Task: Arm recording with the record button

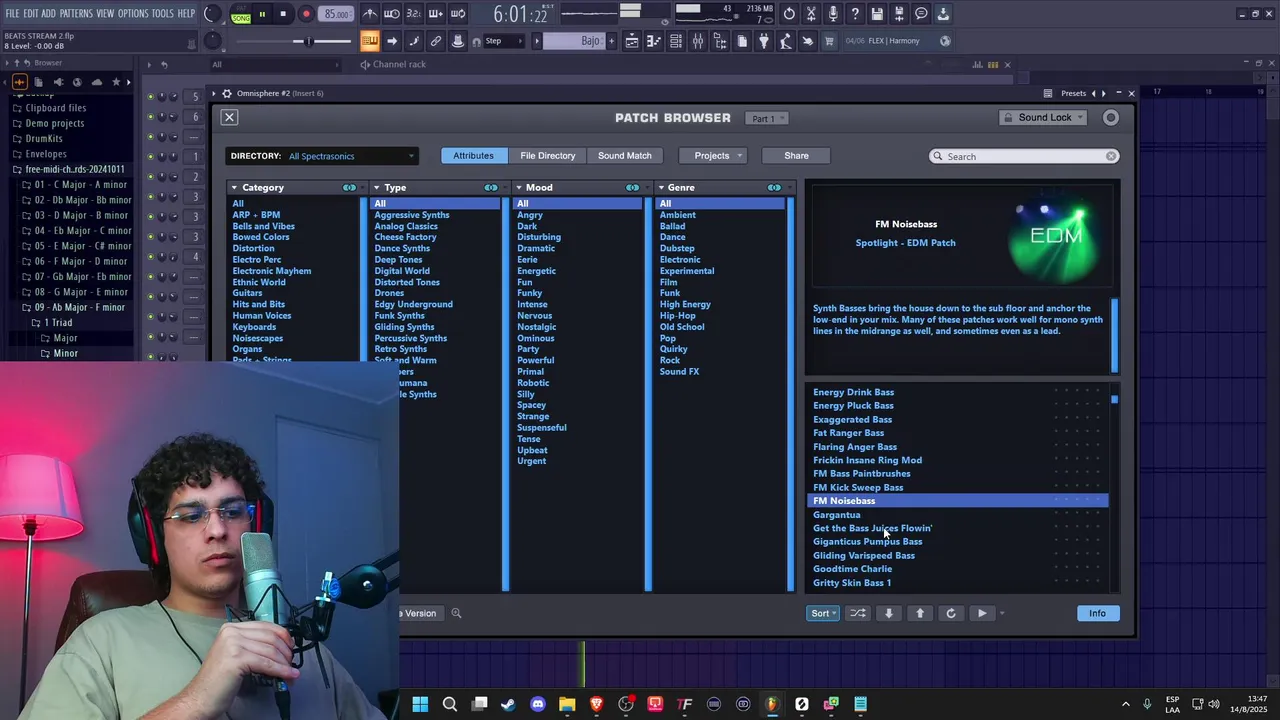Action: tap(306, 14)
